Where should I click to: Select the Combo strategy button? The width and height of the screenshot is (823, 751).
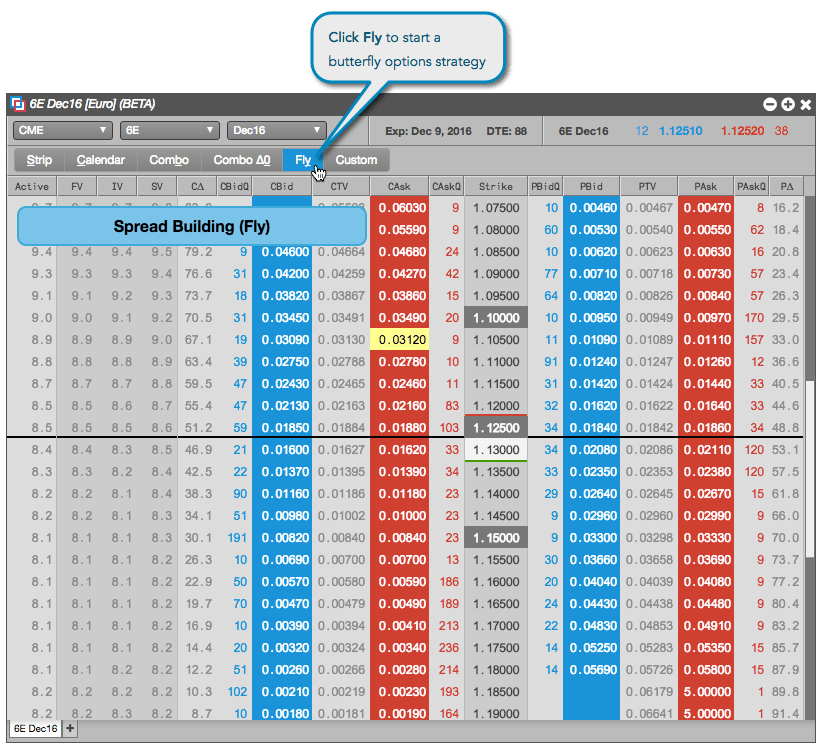click(x=169, y=160)
